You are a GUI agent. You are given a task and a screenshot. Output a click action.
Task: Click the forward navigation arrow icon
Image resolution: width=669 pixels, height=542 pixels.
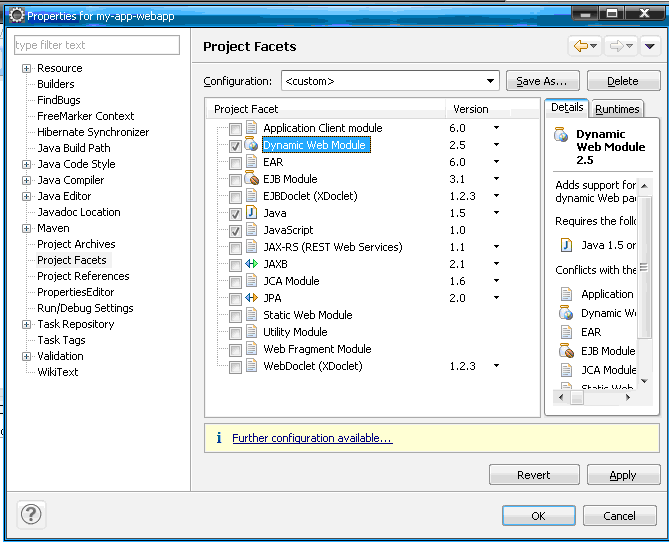click(x=617, y=46)
